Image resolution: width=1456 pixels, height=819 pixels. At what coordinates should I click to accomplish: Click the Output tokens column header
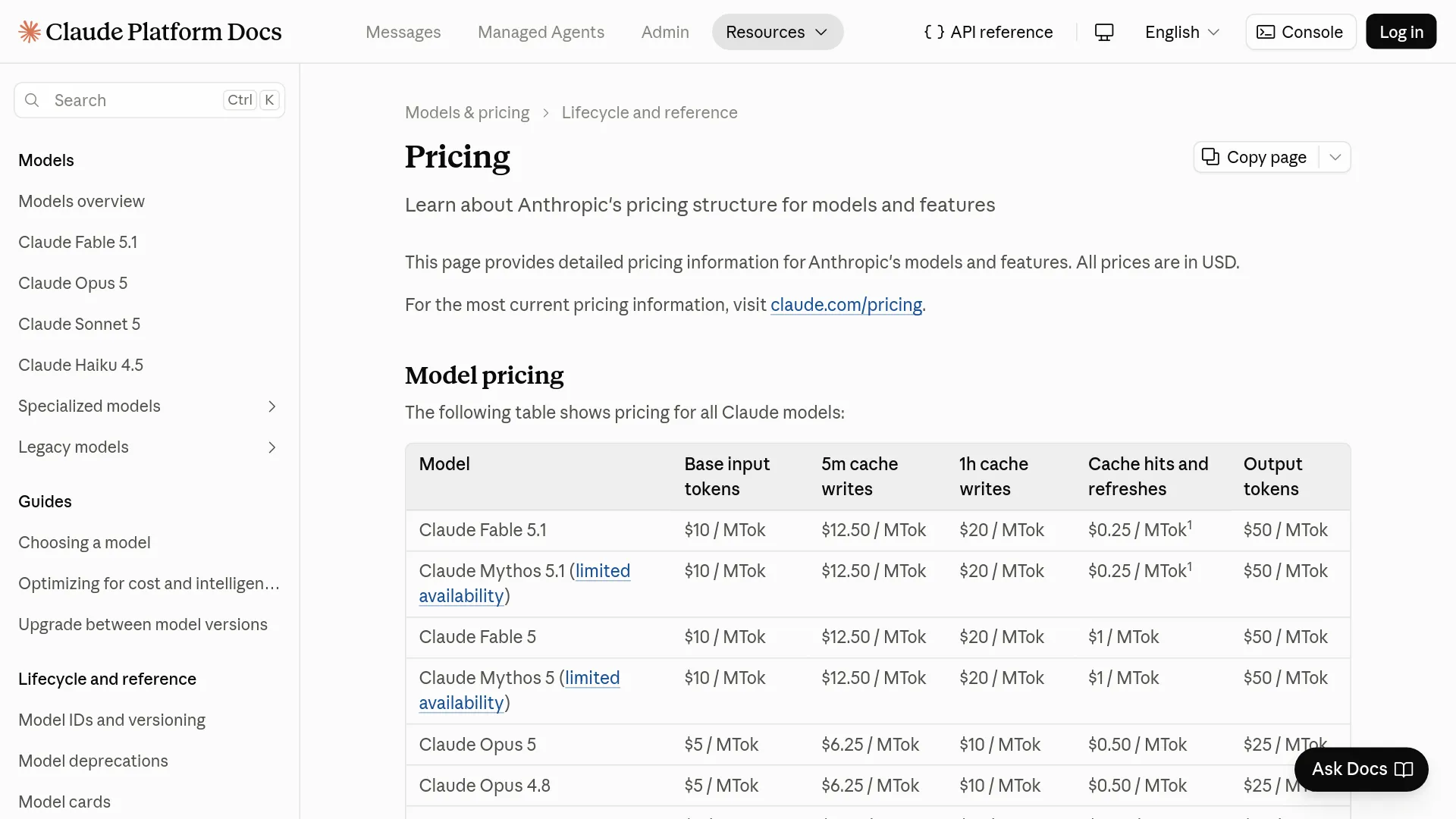click(1272, 476)
